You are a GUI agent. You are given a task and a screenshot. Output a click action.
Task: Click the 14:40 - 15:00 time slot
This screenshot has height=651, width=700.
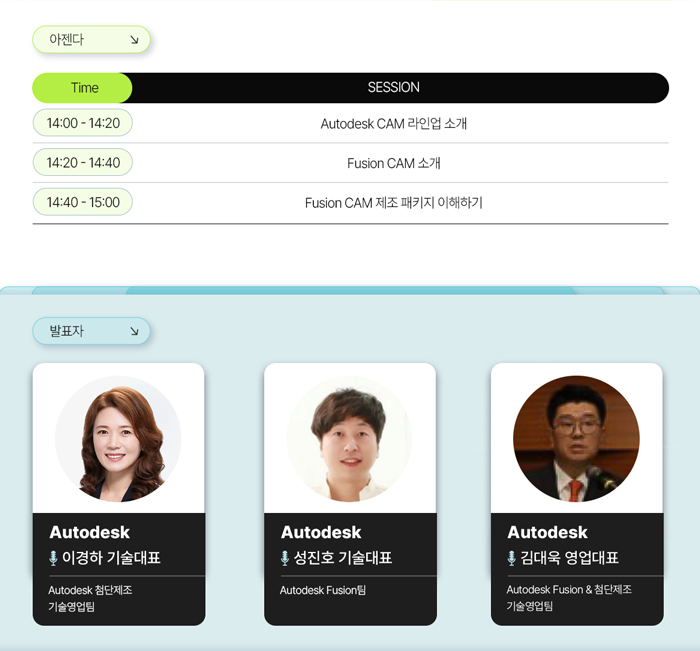click(x=83, y=202)
